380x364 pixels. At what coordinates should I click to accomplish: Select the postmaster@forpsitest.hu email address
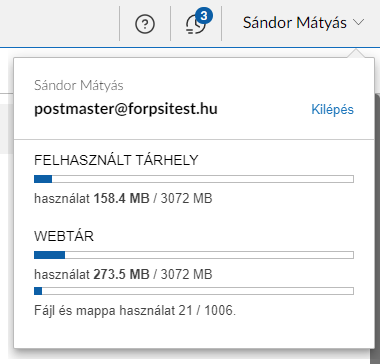pos(126,109)
